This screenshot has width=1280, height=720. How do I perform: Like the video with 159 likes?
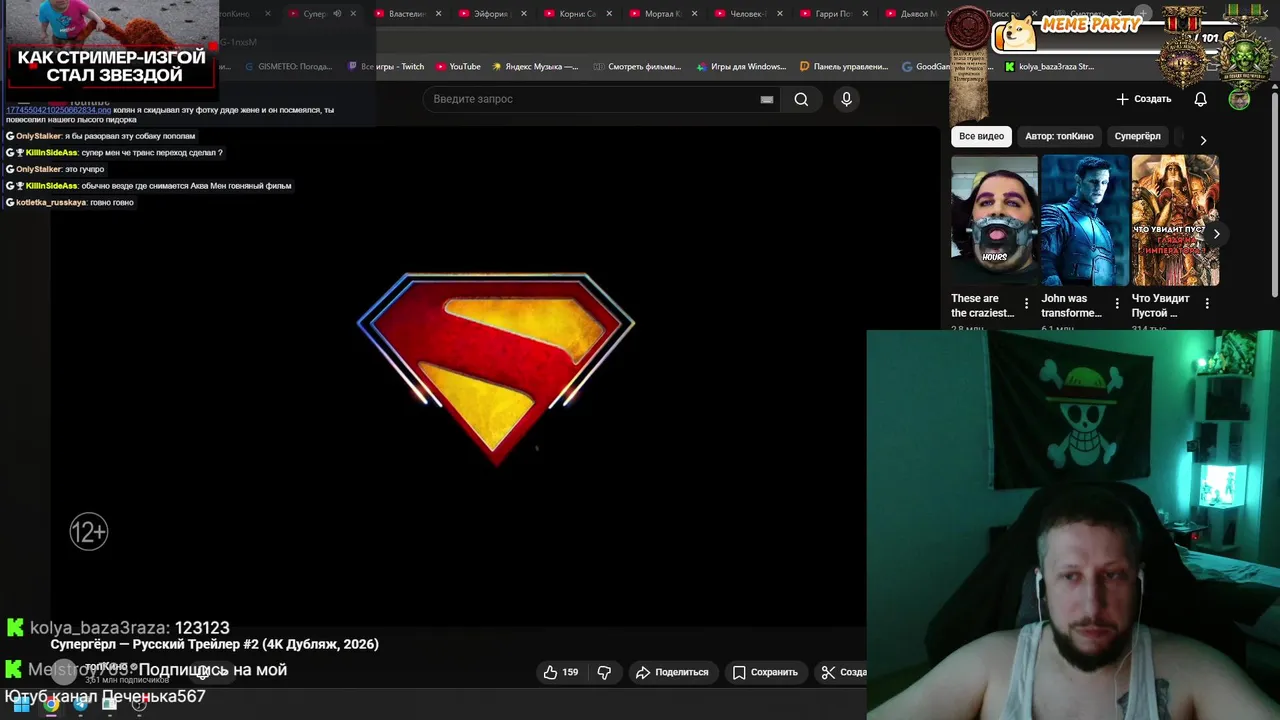coord(561,672)
